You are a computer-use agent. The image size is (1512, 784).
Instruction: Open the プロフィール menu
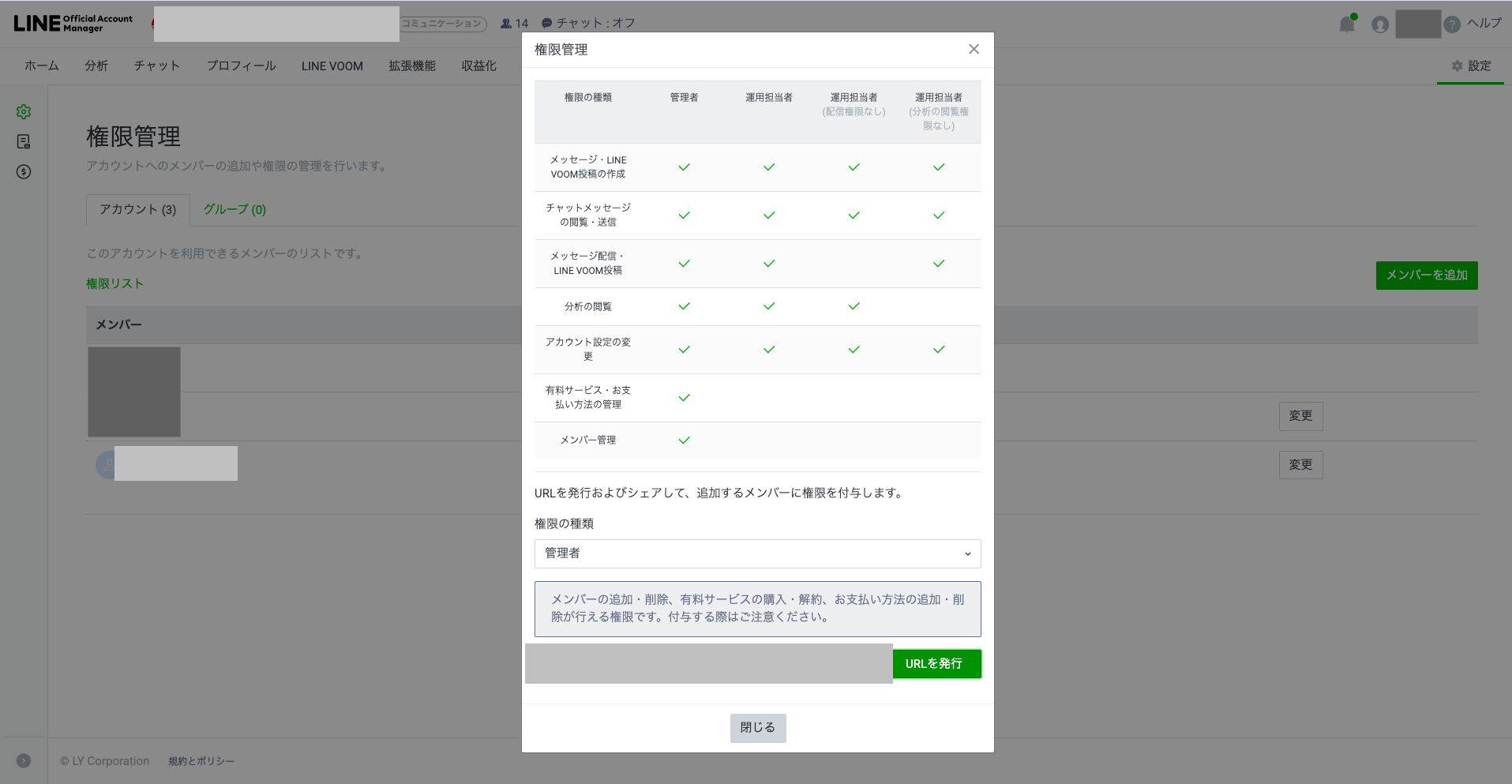[x=241, y=66]
